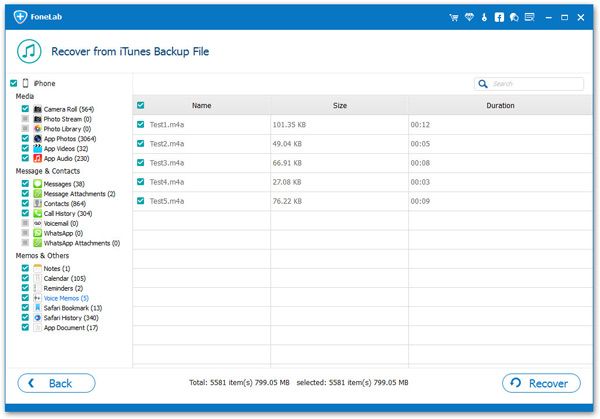Image resolution: width=600 pixels, height=419 pixels.
Task: Select Voice Memos (5) in sidebar
Action: tap(66, 298)
